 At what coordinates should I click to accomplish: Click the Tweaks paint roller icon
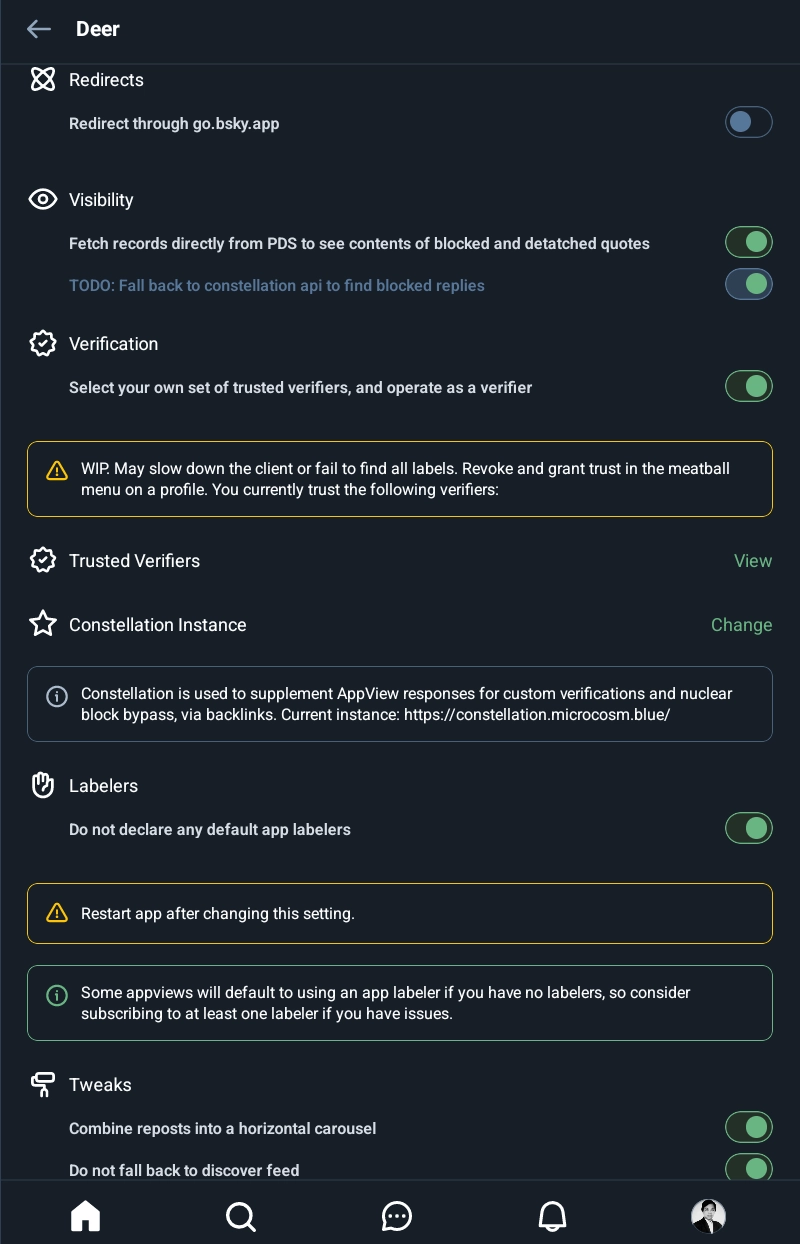(x=42, y=1085)
